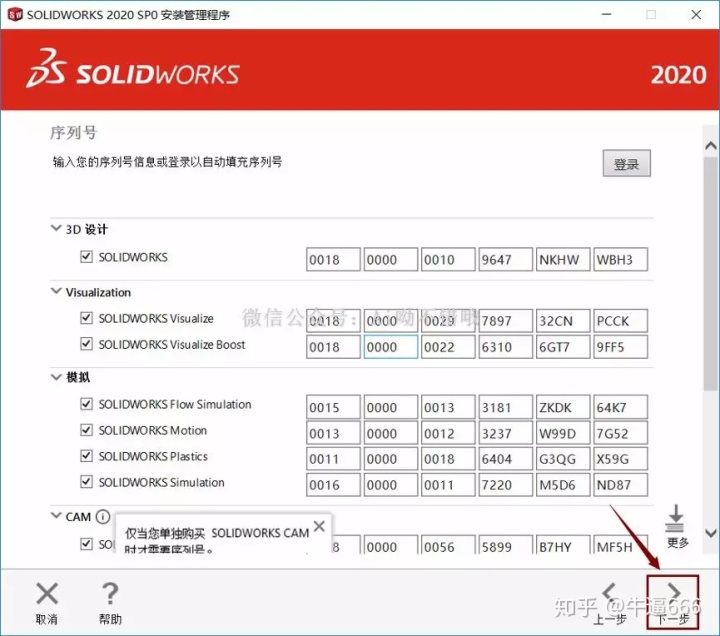
Task: Toggle SOLIDWORKS Visualize Boost checkbox
Action: pyautogui.click(x=86, y=344)
